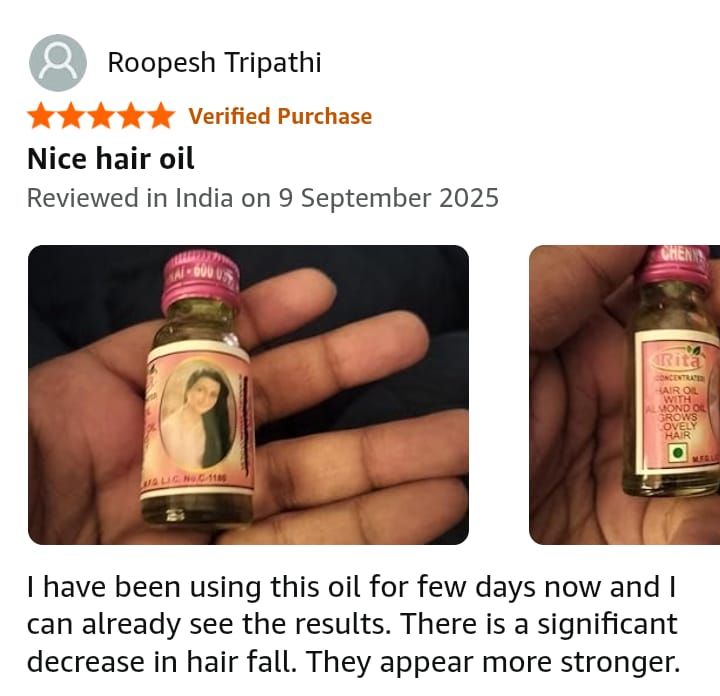The height and width of the screenshot is (696, 720).
Task: Click the fourth orange rating star
Action: 131,116
